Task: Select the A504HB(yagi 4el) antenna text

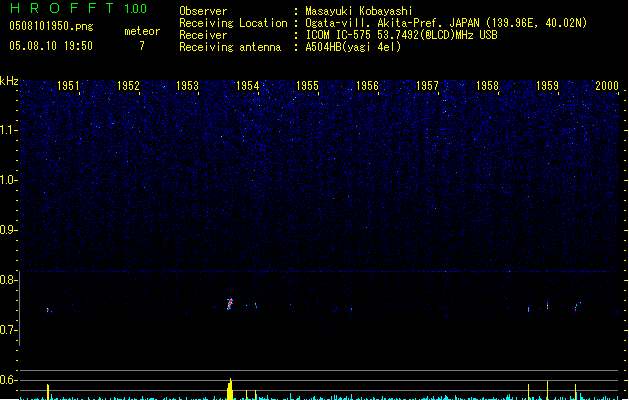Action: tap(353, 47)
